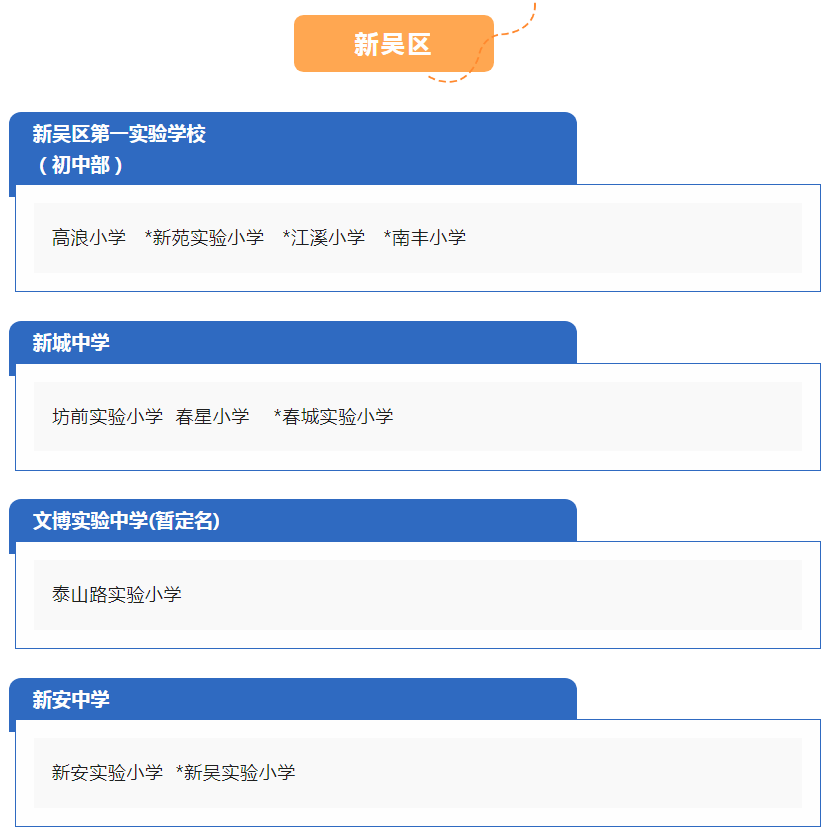Click *新苑实验小学 entry
Viewport: 828px width, 834px height.
(204, 238)
